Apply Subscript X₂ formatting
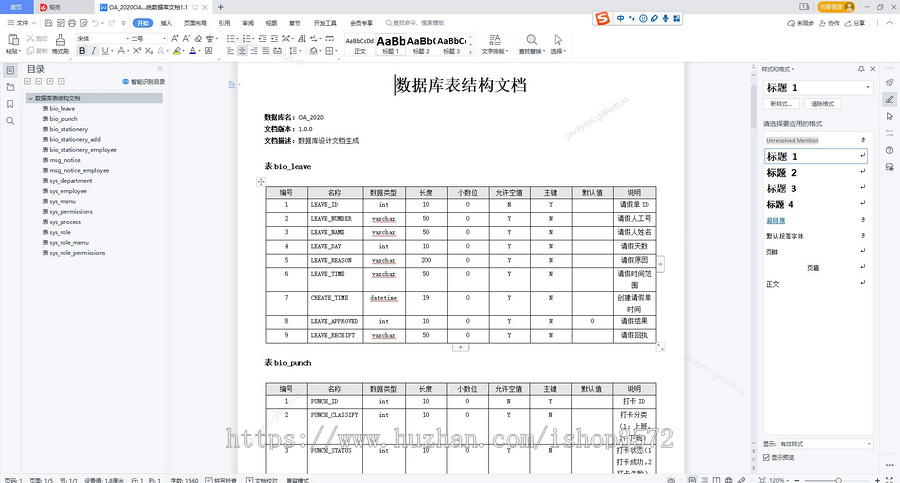Image resolution: width=900 pixels, height=483 pixels. click(149, 51)
